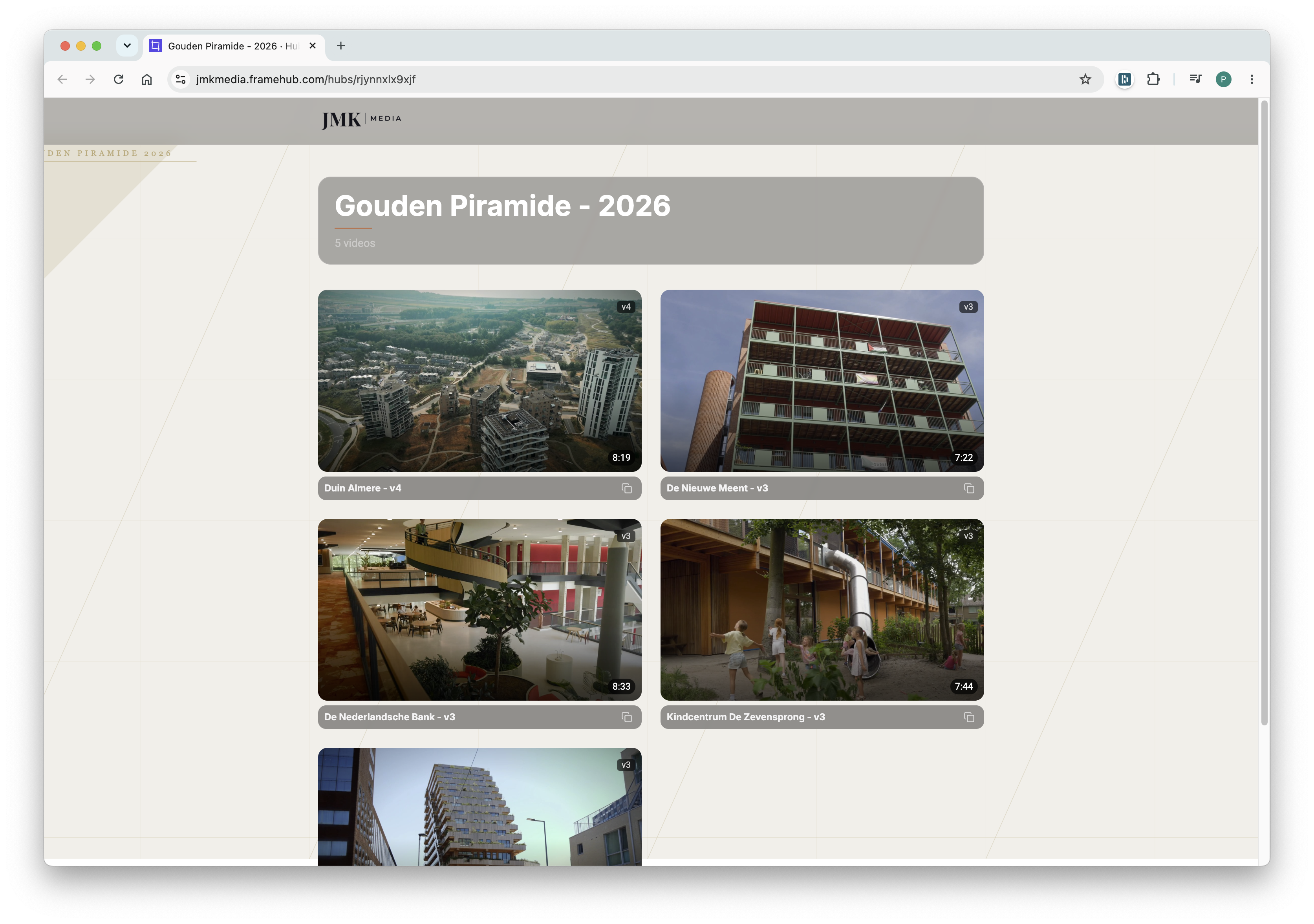Go to the browser home page
This screenshot has width=1314, height=924.
[147, 80]
